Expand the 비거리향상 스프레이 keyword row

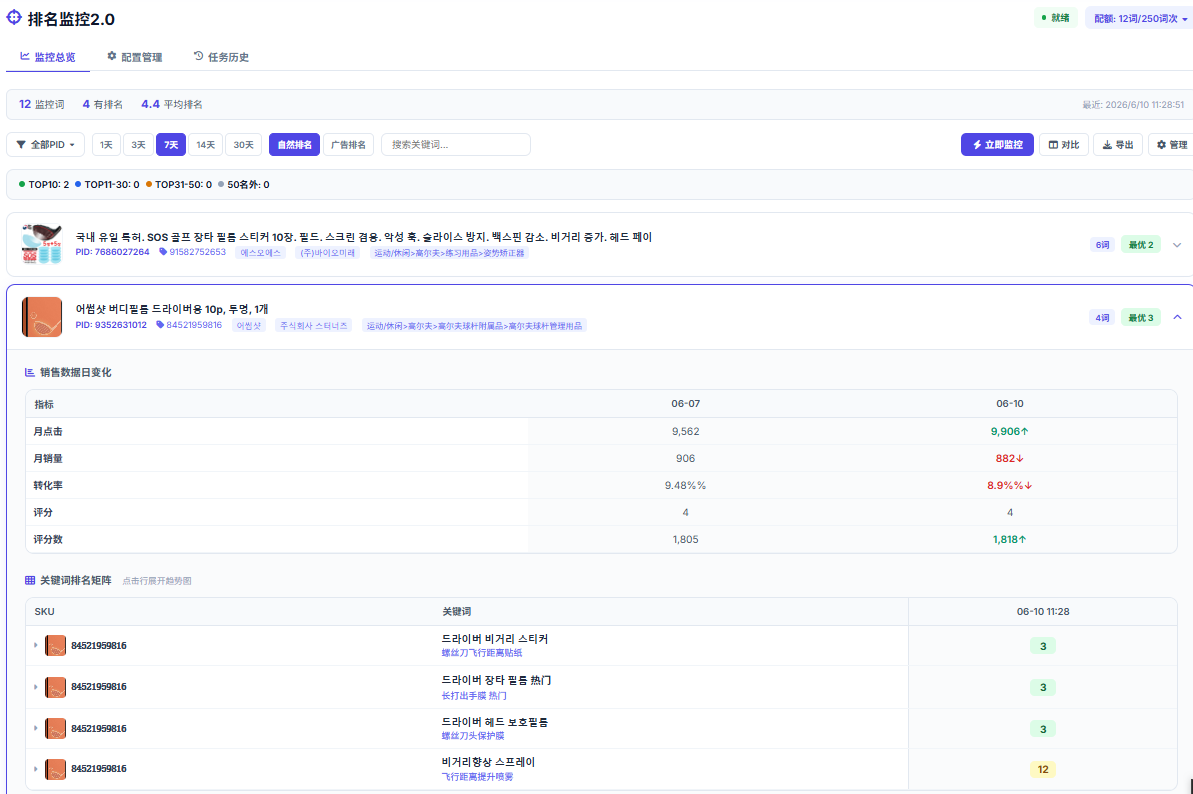pyautogui.click(x=36, y=769)
